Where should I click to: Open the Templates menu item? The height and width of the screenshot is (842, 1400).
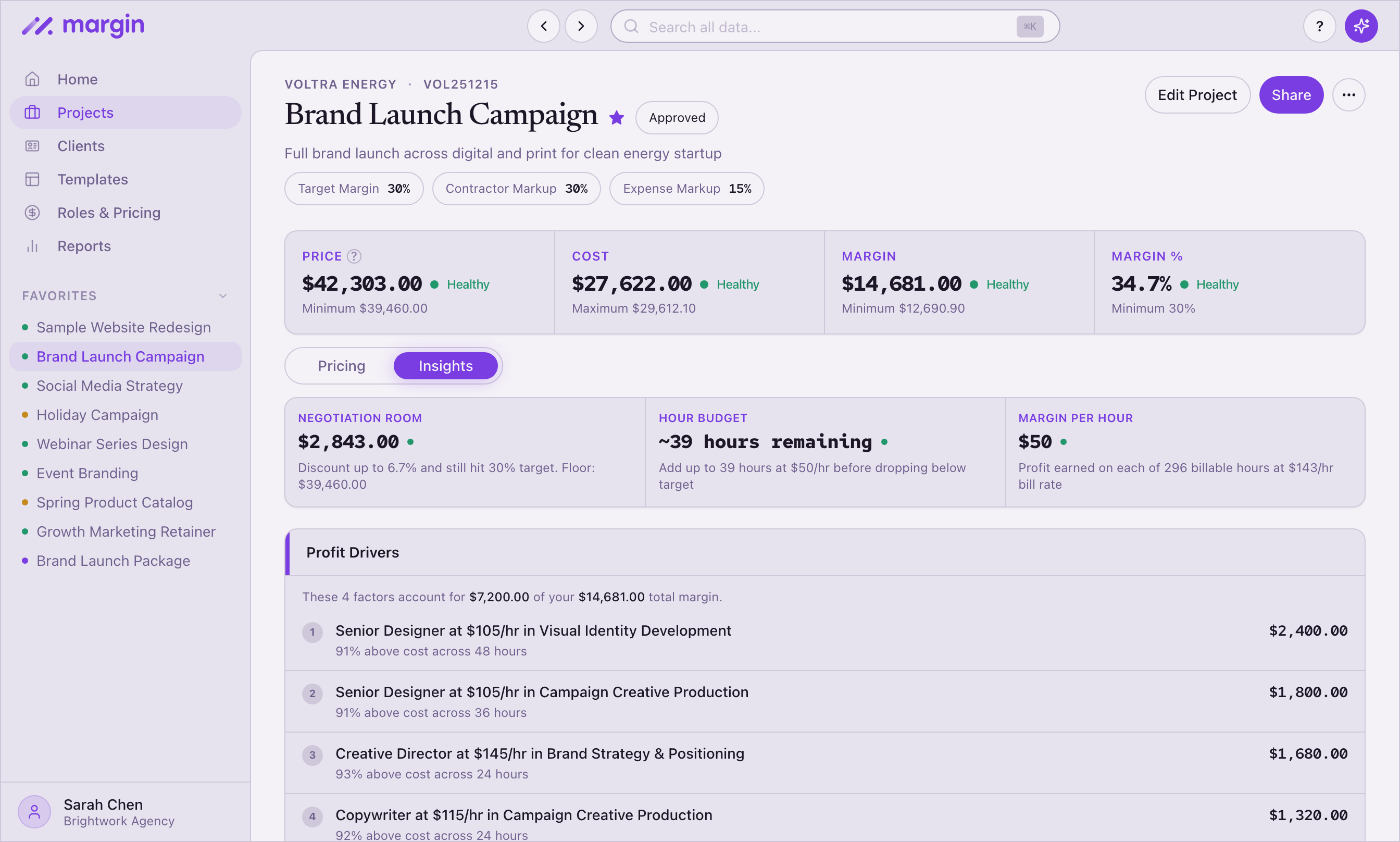tap(126, 179)
